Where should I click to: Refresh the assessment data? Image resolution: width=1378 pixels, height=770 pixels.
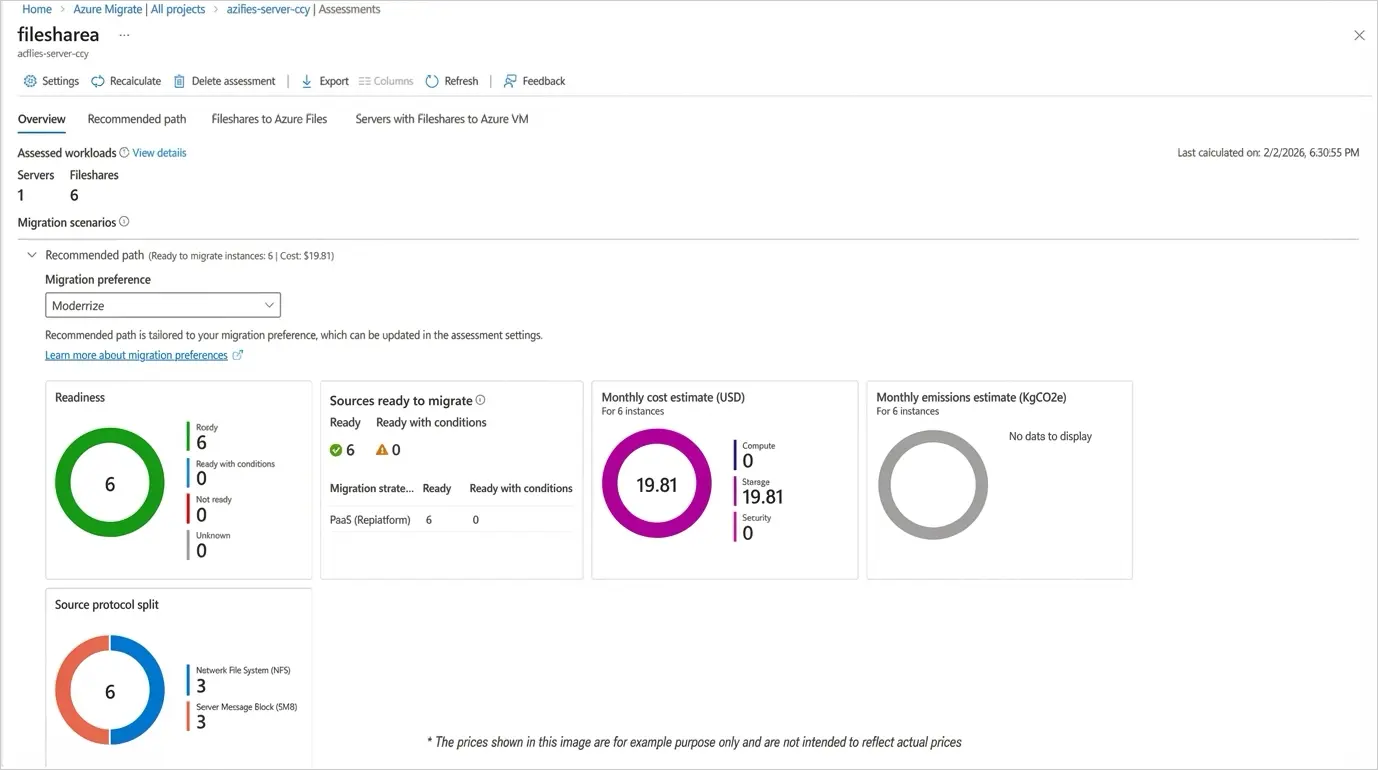coord(432,81)
